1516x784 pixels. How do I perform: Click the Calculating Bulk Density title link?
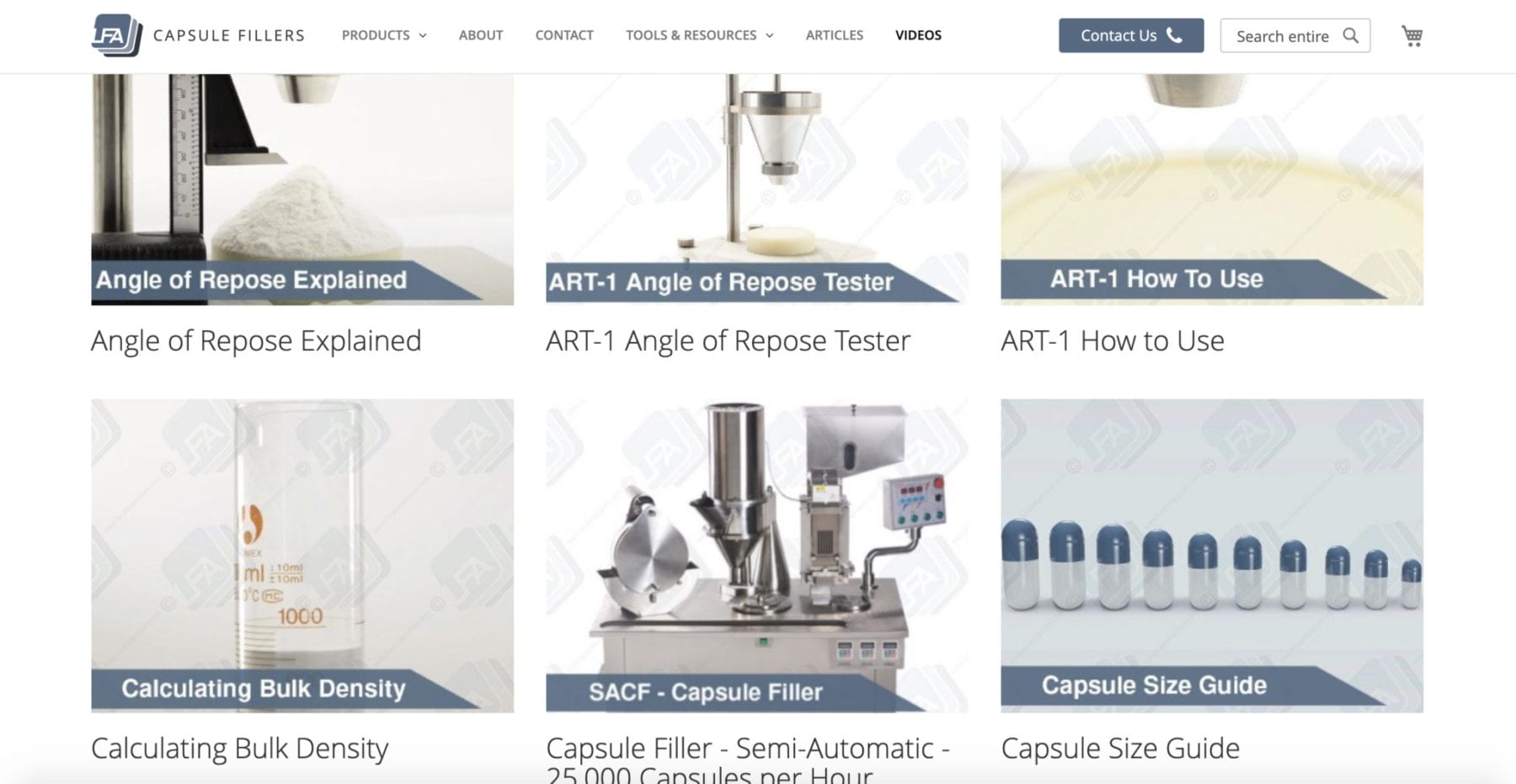[240, 749]
